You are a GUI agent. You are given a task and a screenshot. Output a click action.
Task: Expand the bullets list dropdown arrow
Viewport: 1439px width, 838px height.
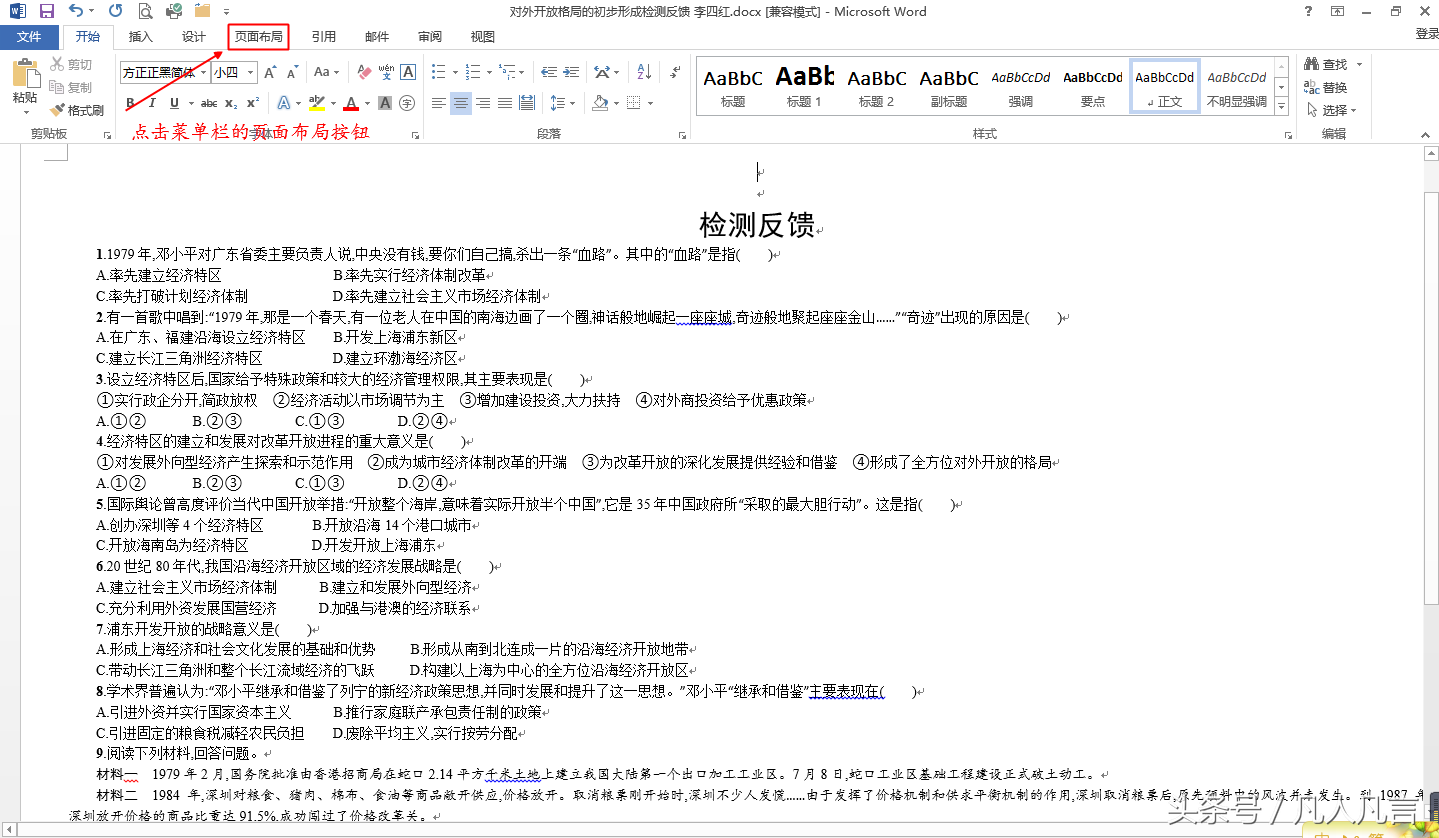(x=455, y=73)
